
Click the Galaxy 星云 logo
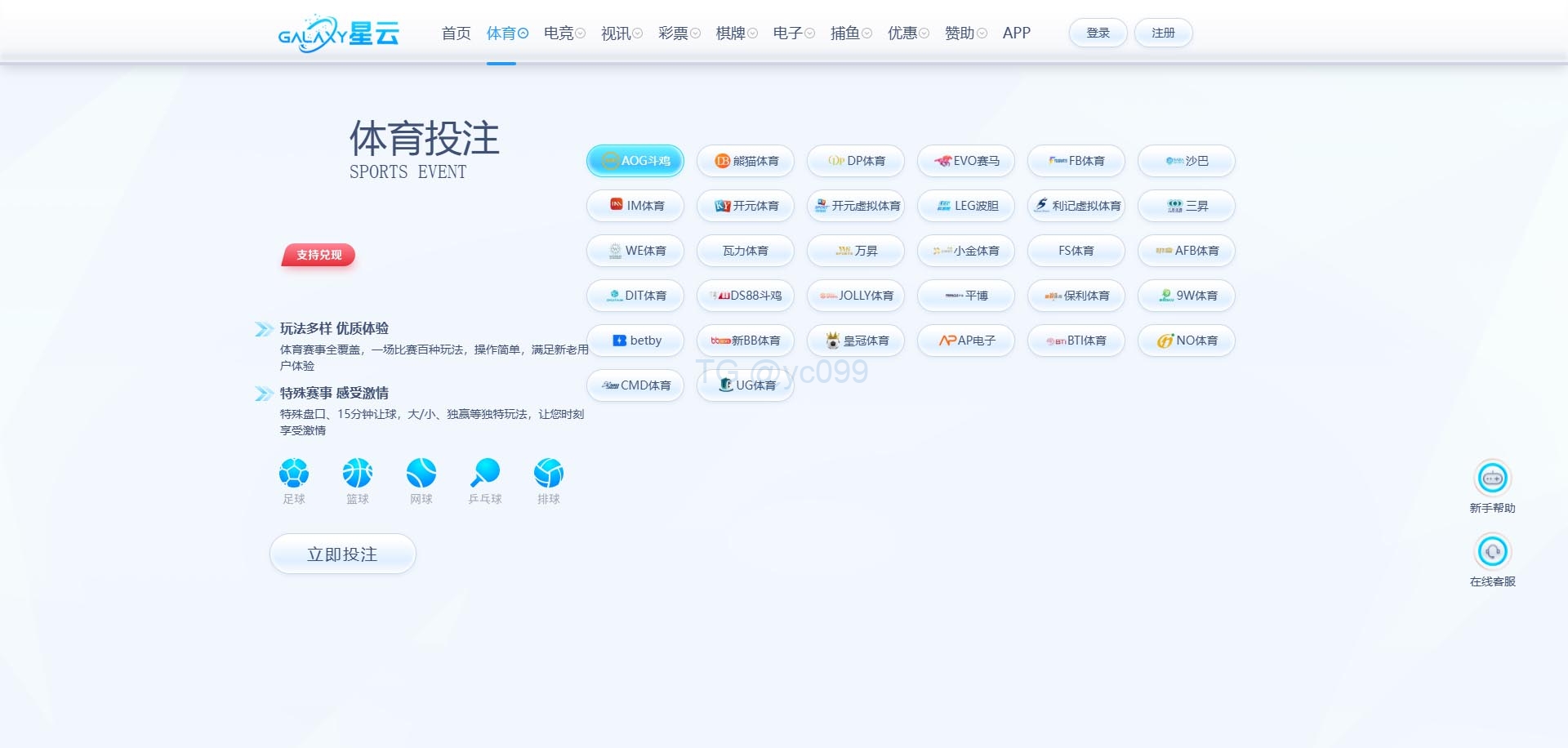(x=338, y=33)
